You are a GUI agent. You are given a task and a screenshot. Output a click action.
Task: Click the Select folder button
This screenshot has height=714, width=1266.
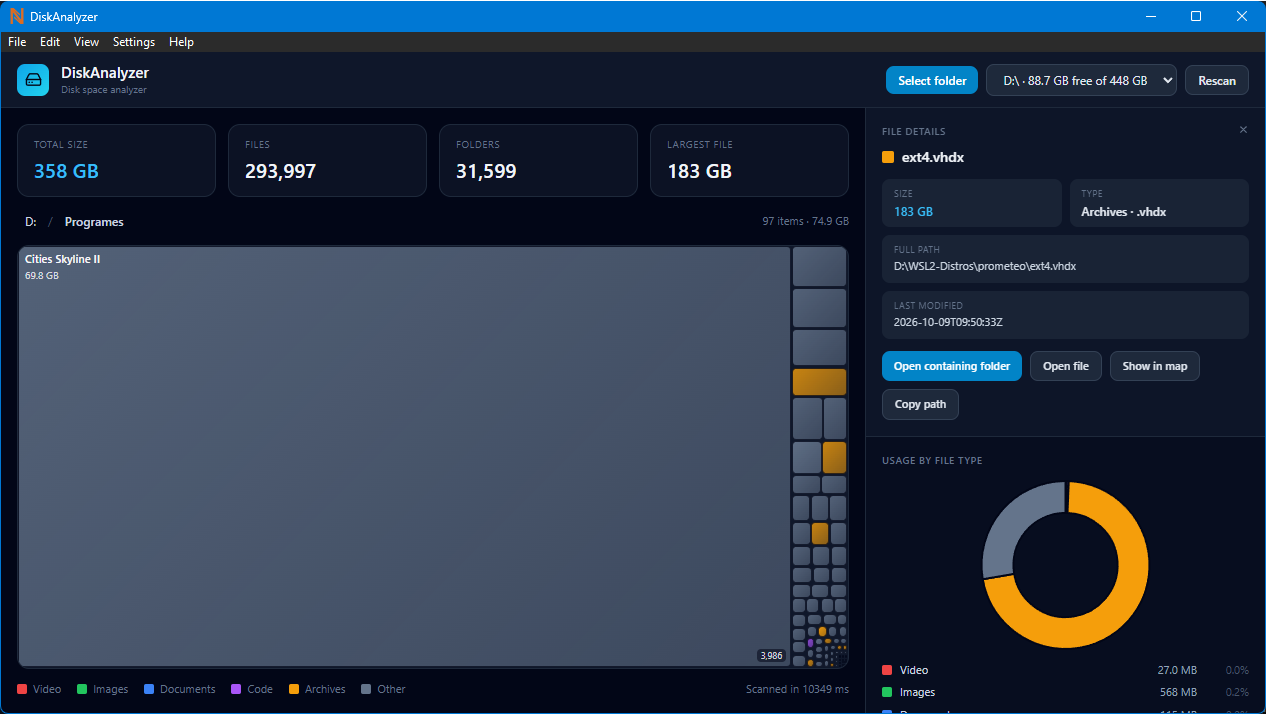(x=932, y=80)
